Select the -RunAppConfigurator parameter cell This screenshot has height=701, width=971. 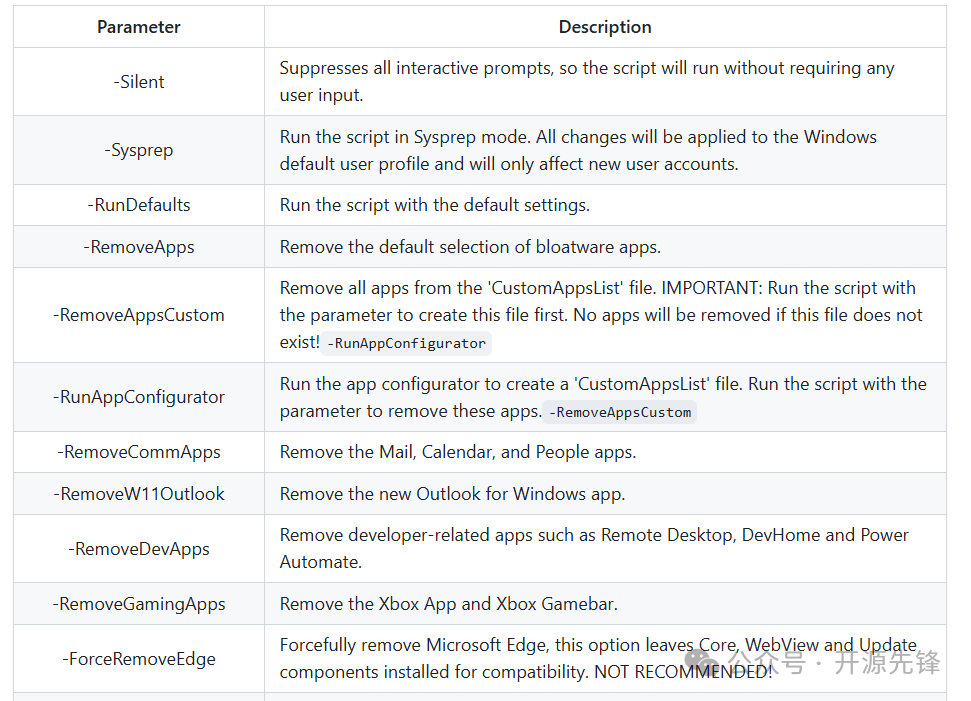(139, 397)
